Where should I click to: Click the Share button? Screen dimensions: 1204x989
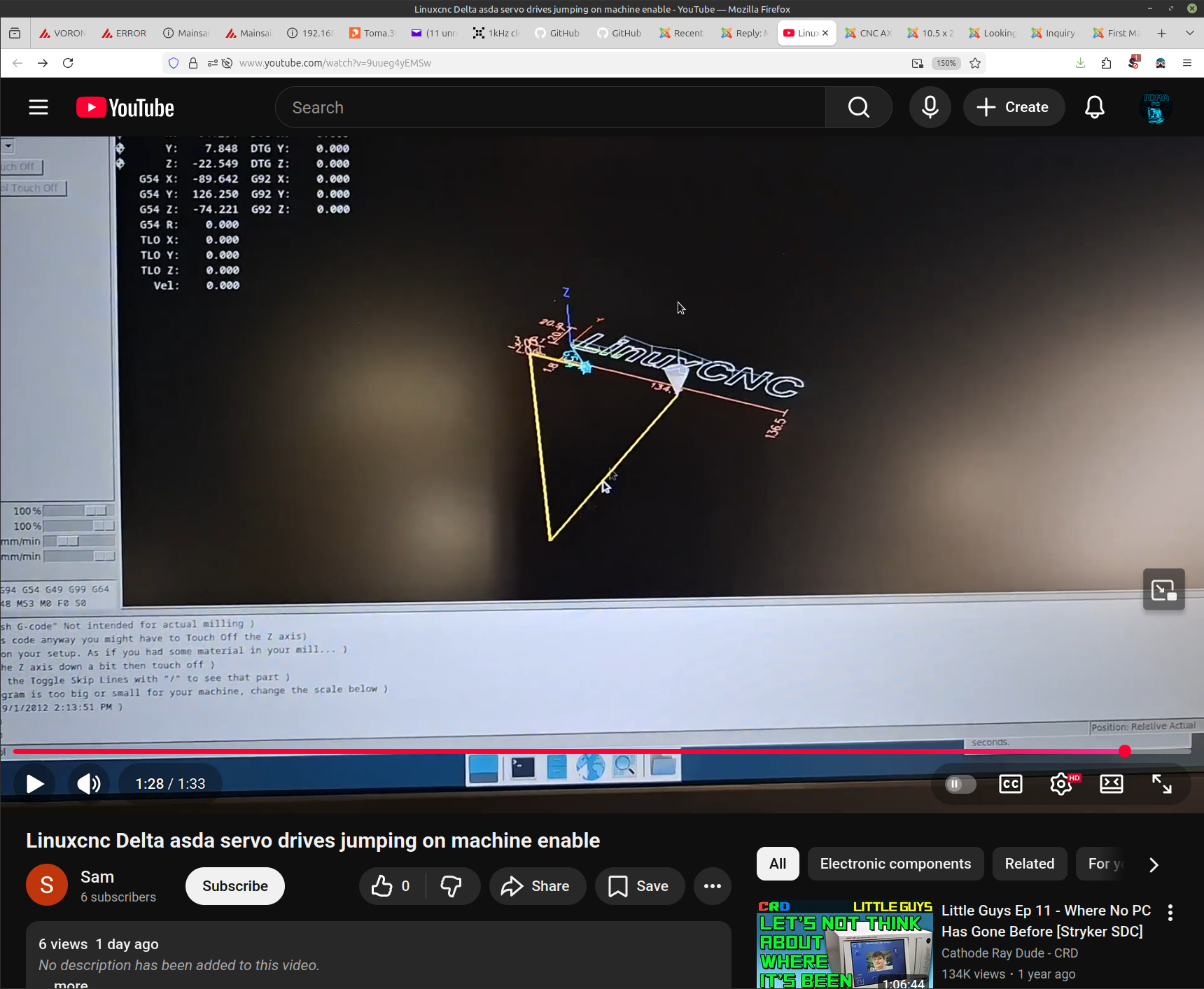[x=537, y=886]
